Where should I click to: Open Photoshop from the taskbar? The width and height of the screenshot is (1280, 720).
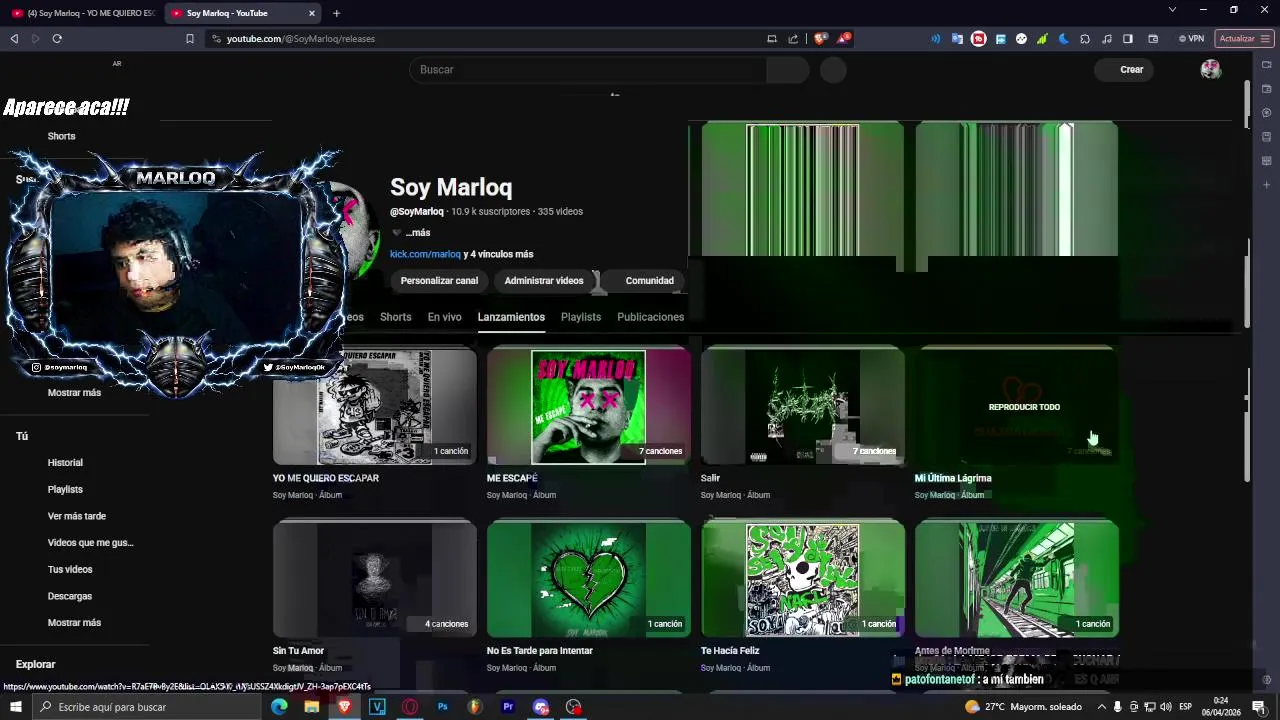442,707
